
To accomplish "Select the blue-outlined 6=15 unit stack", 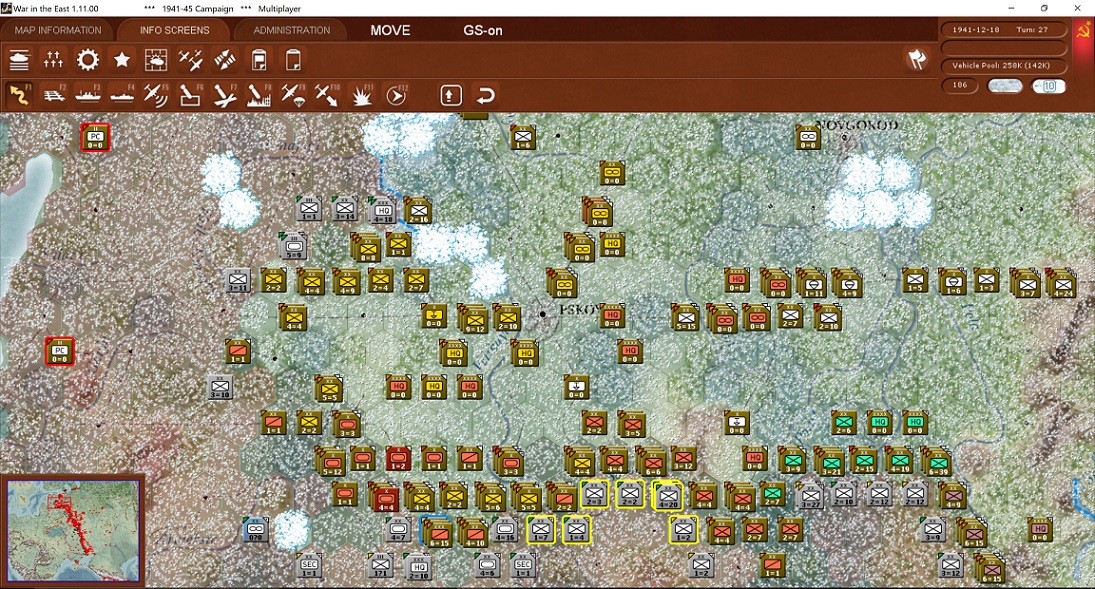I will coord(437,531).
